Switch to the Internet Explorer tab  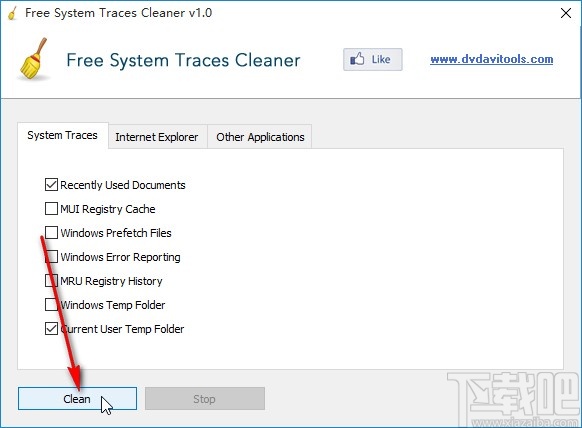(157, 137)
